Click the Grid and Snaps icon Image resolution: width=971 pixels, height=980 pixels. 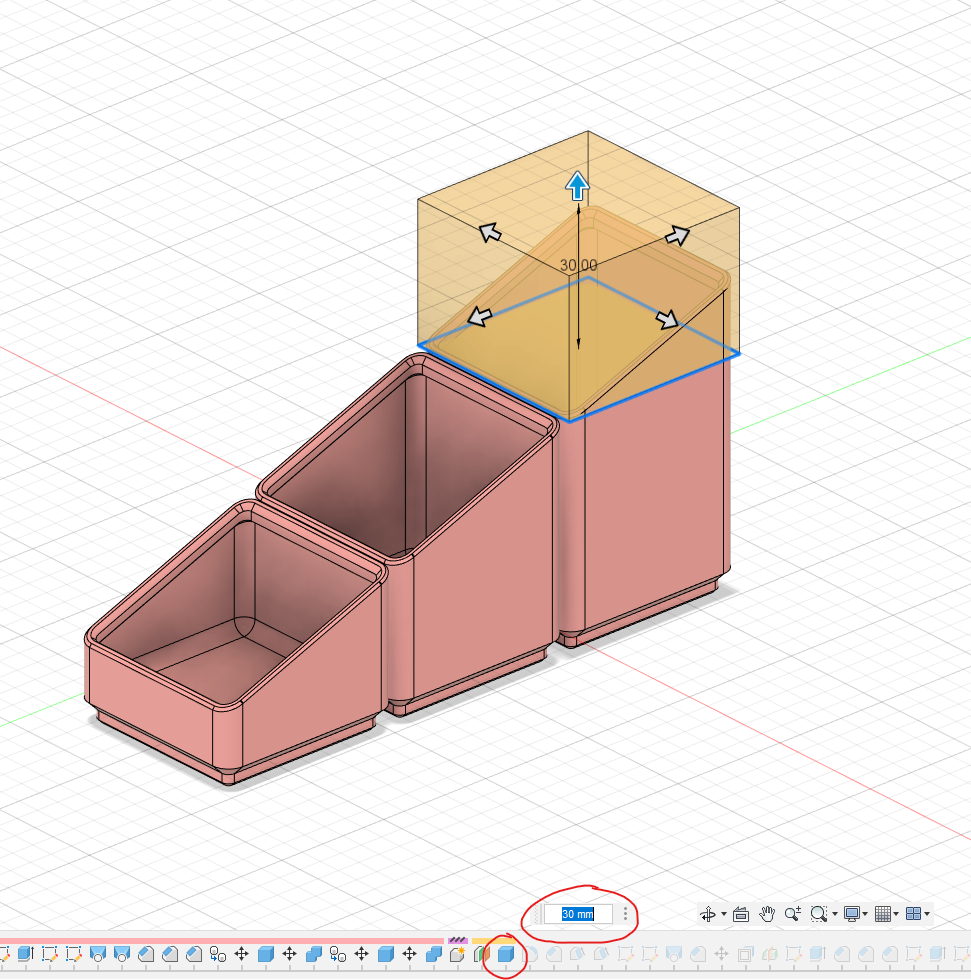pos(882,914)
